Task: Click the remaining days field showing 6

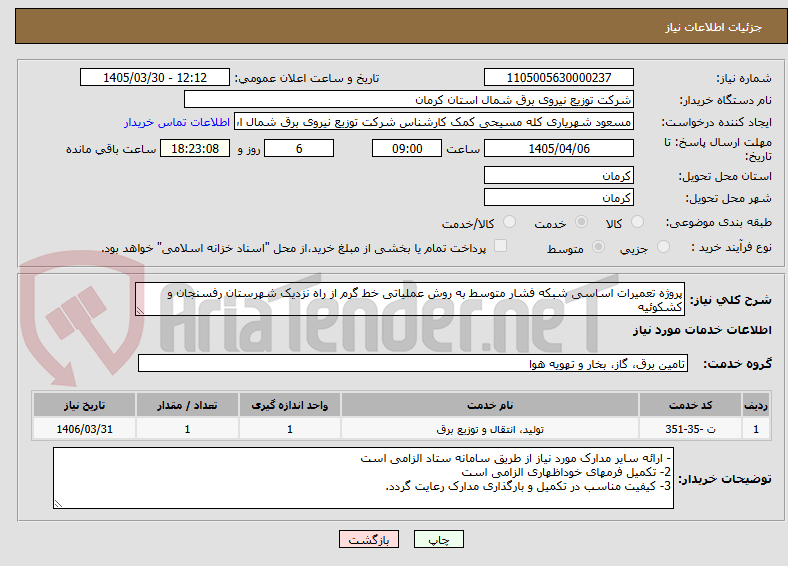Action: click(x=299, y=148)
